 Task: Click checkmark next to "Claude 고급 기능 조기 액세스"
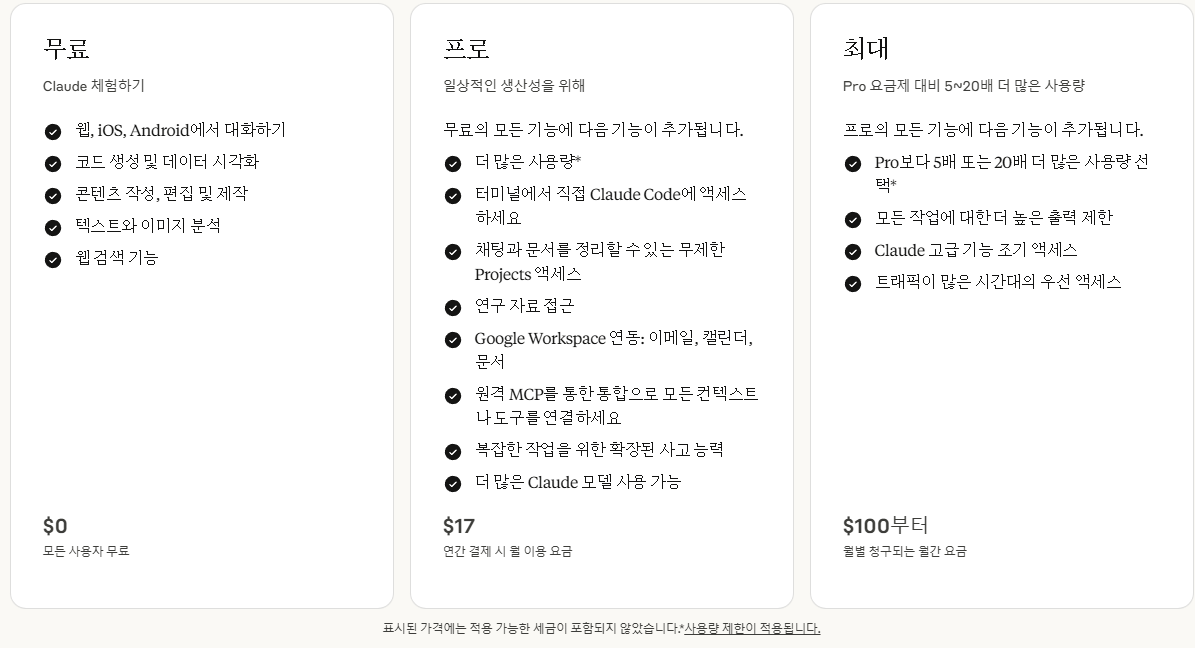click(853, 251)
